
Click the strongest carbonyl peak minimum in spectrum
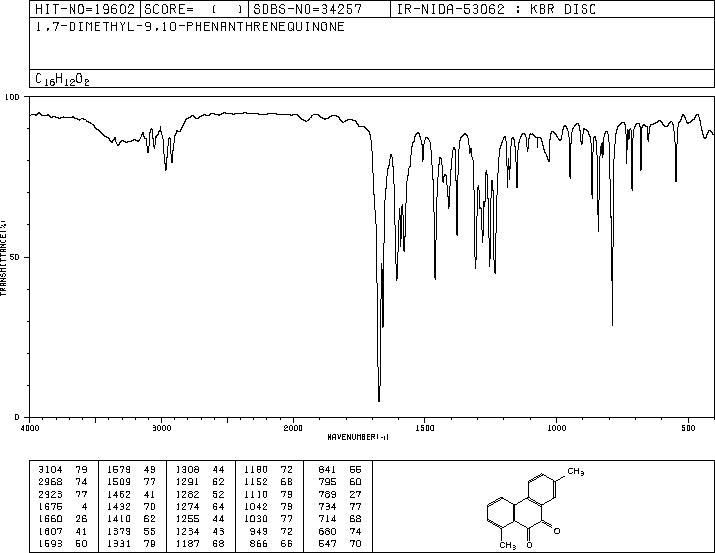379,401
